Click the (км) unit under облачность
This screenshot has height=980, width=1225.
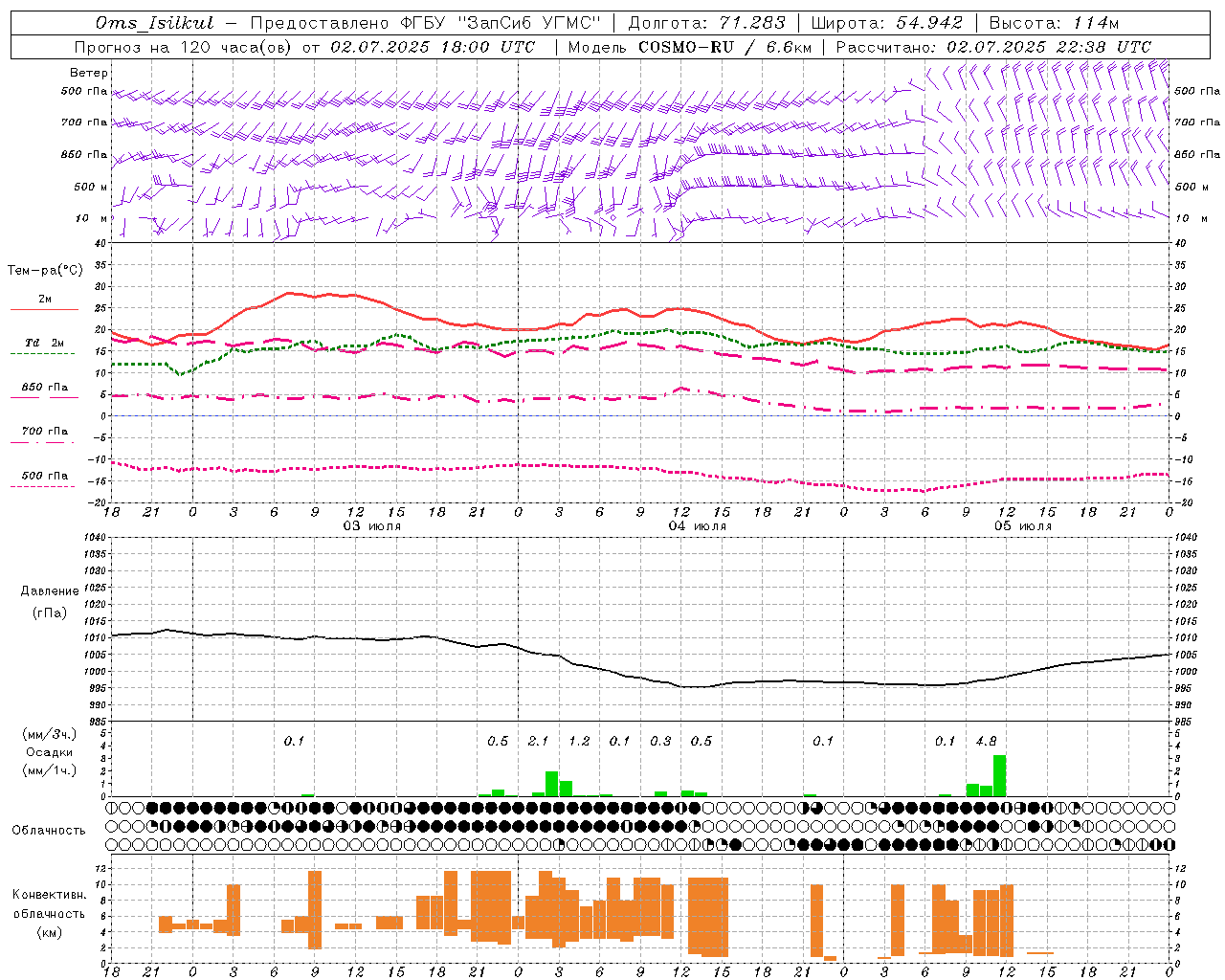pos(50,932)
